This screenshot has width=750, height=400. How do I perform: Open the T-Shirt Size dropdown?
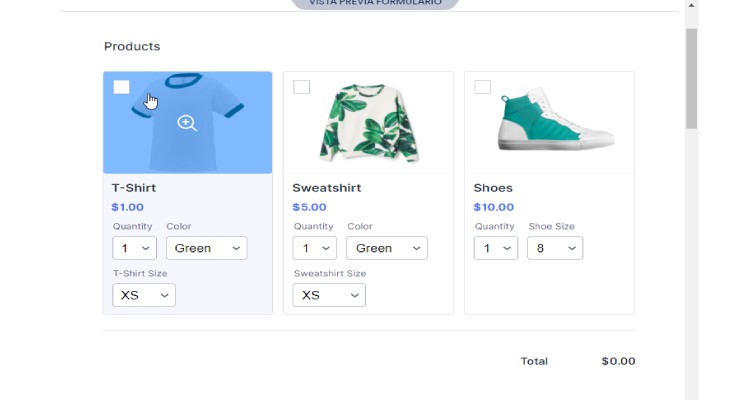(x=144, y=295)
